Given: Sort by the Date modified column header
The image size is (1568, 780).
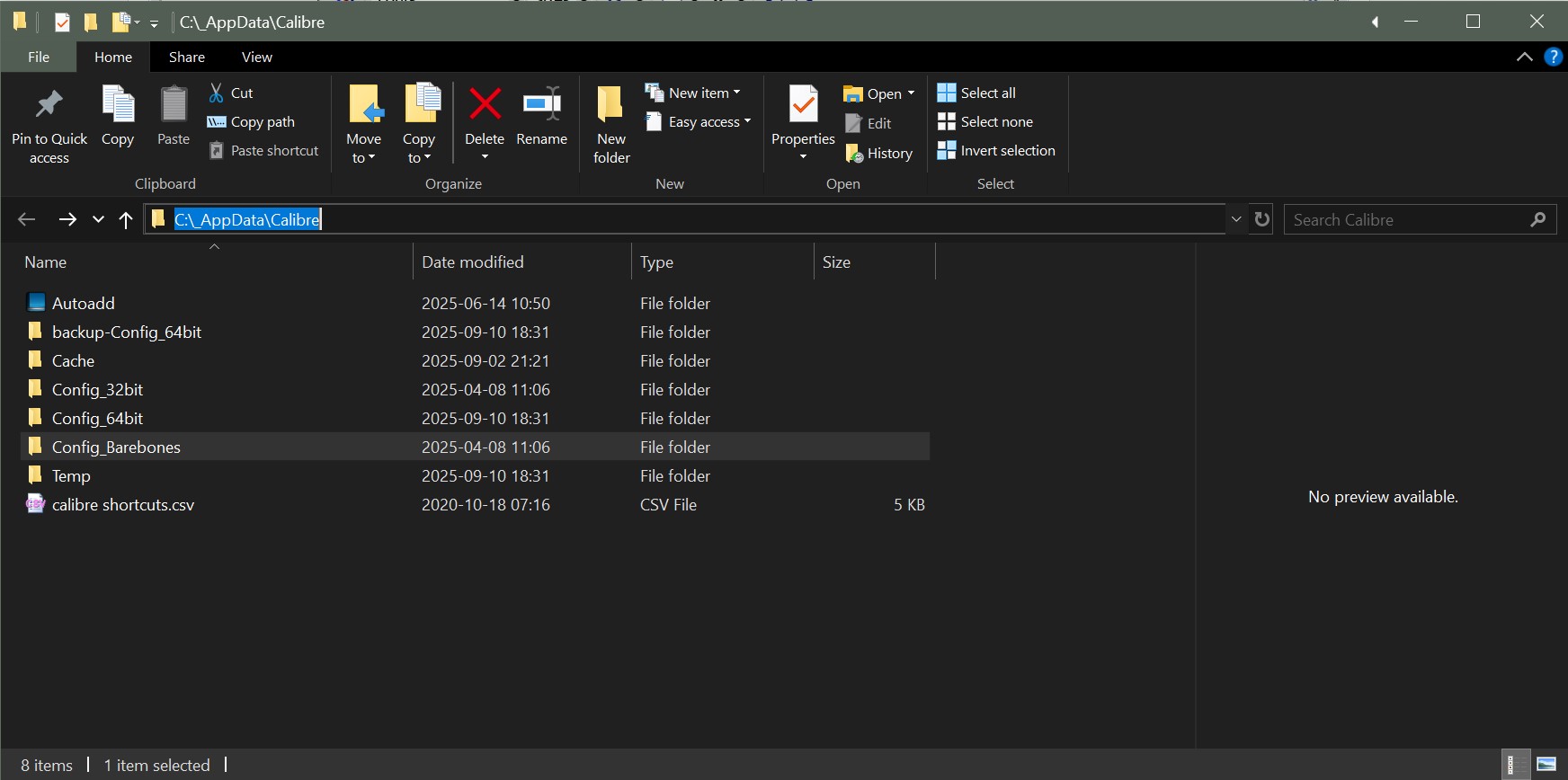Looking at the screenshot, I should click(x=522, y=261).
